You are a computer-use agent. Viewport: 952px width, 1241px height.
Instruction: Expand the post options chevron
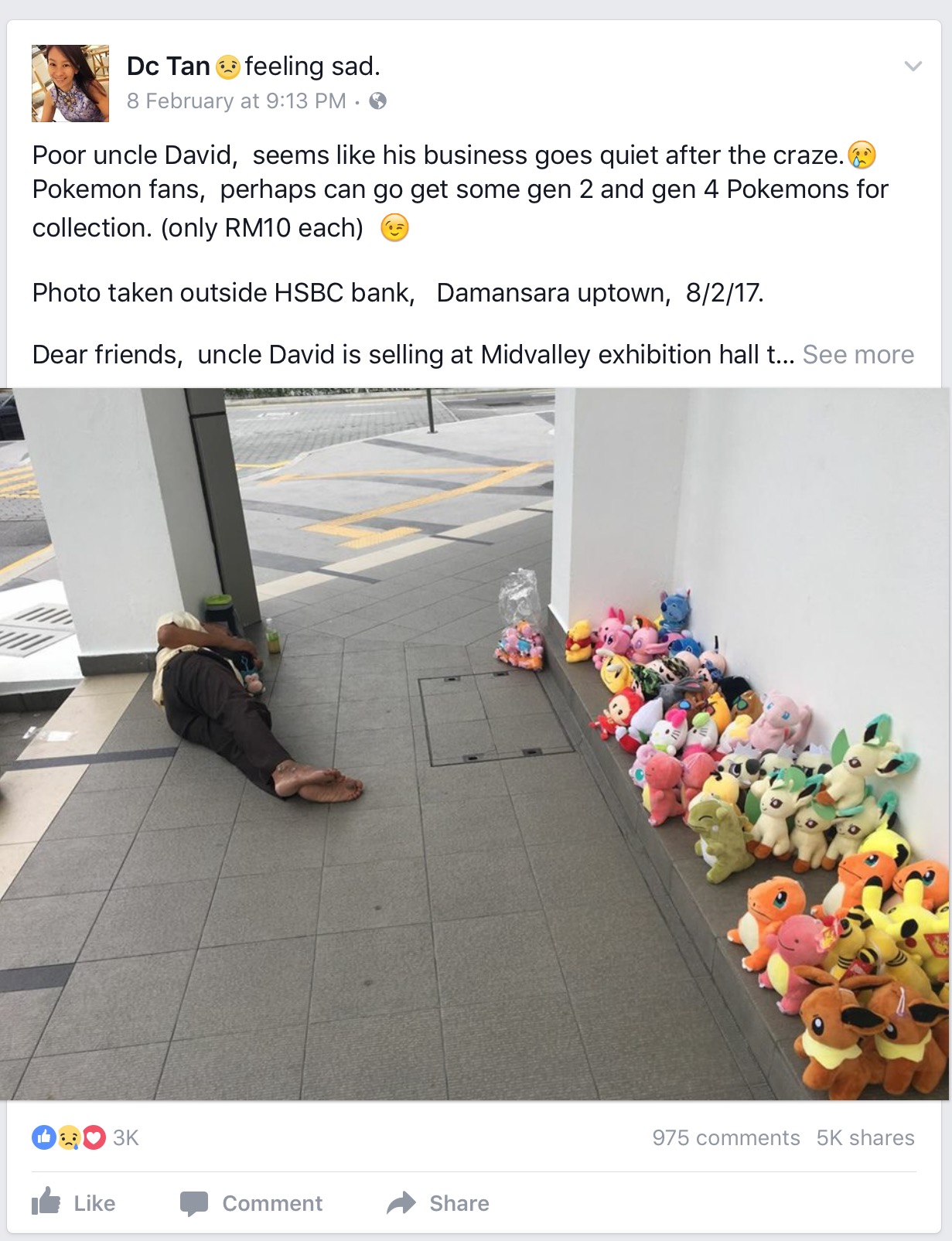click(x=913, y=66)
